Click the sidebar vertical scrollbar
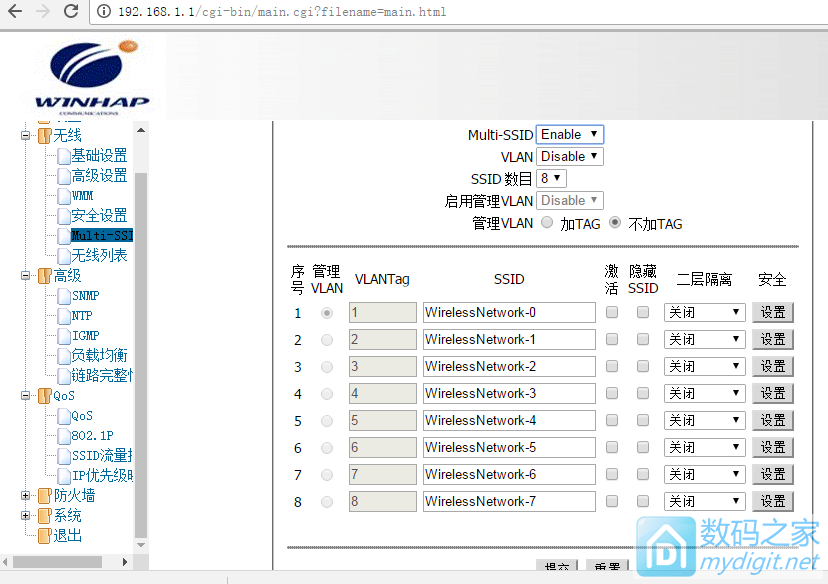 [x=141, y=340]
